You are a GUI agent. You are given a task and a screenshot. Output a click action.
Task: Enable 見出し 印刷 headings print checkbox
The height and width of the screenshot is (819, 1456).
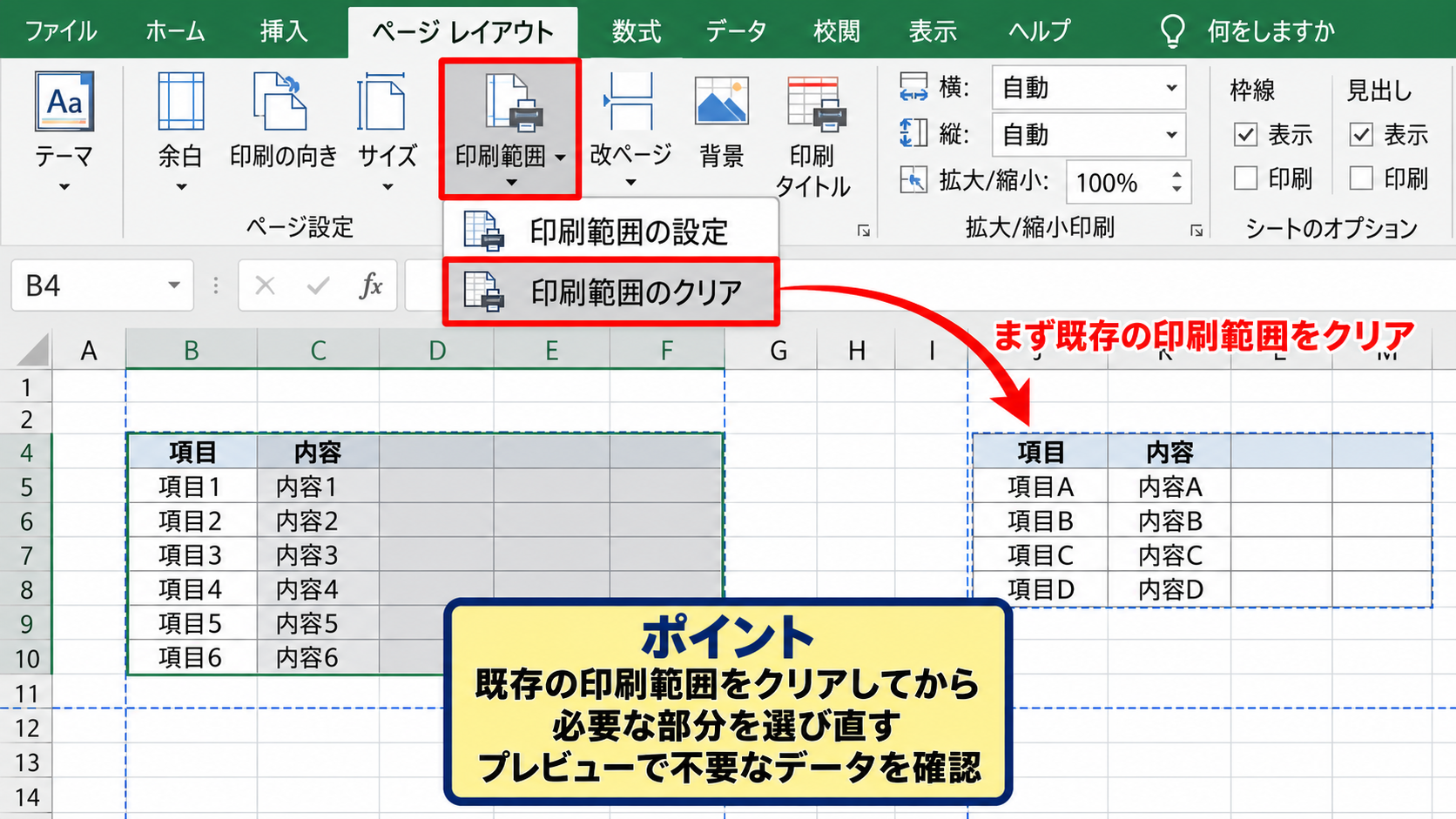1361,178
